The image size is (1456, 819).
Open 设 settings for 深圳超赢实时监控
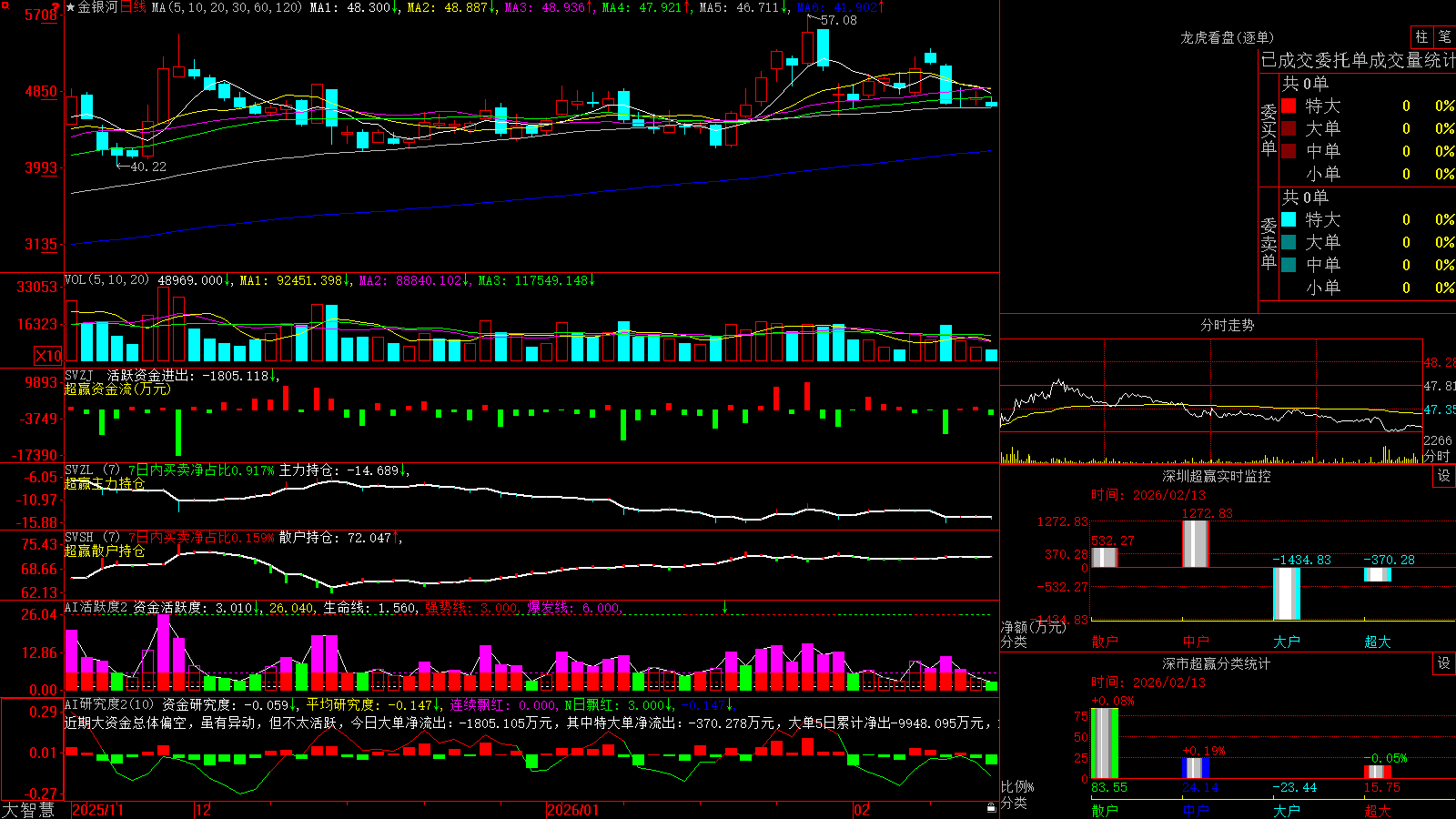pyautogui.click(x=1444, y=476)
